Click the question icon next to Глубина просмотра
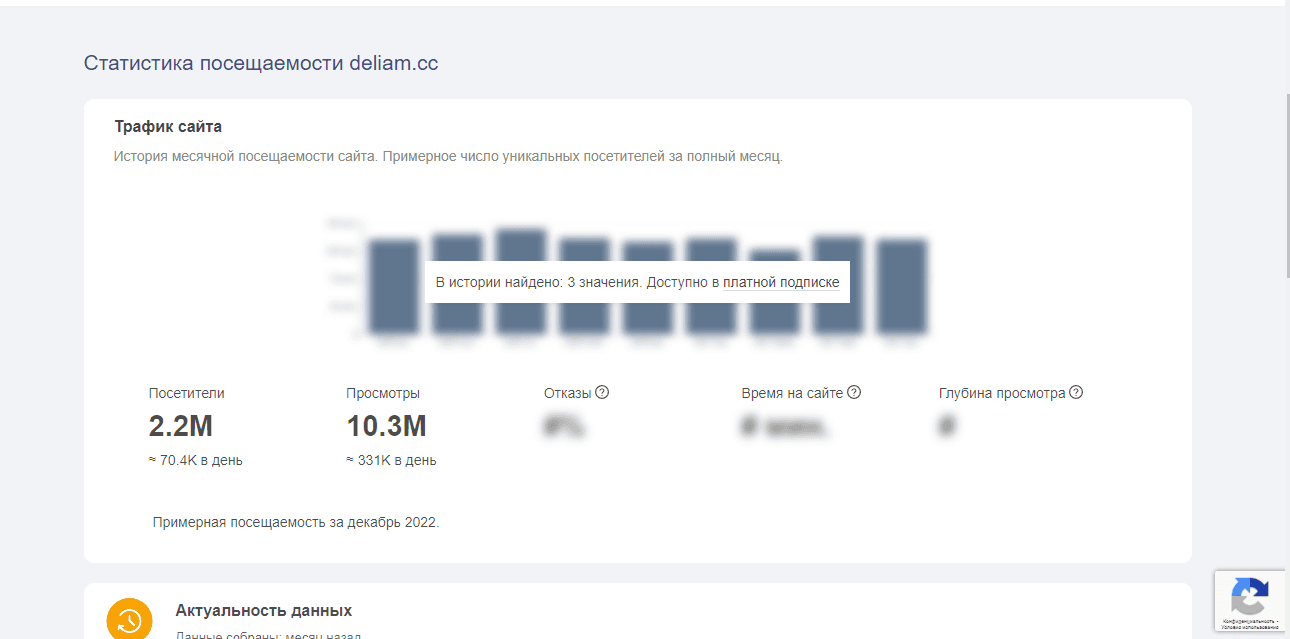This screenshot has height=639, width=1290. click(x=1076, y=393)
